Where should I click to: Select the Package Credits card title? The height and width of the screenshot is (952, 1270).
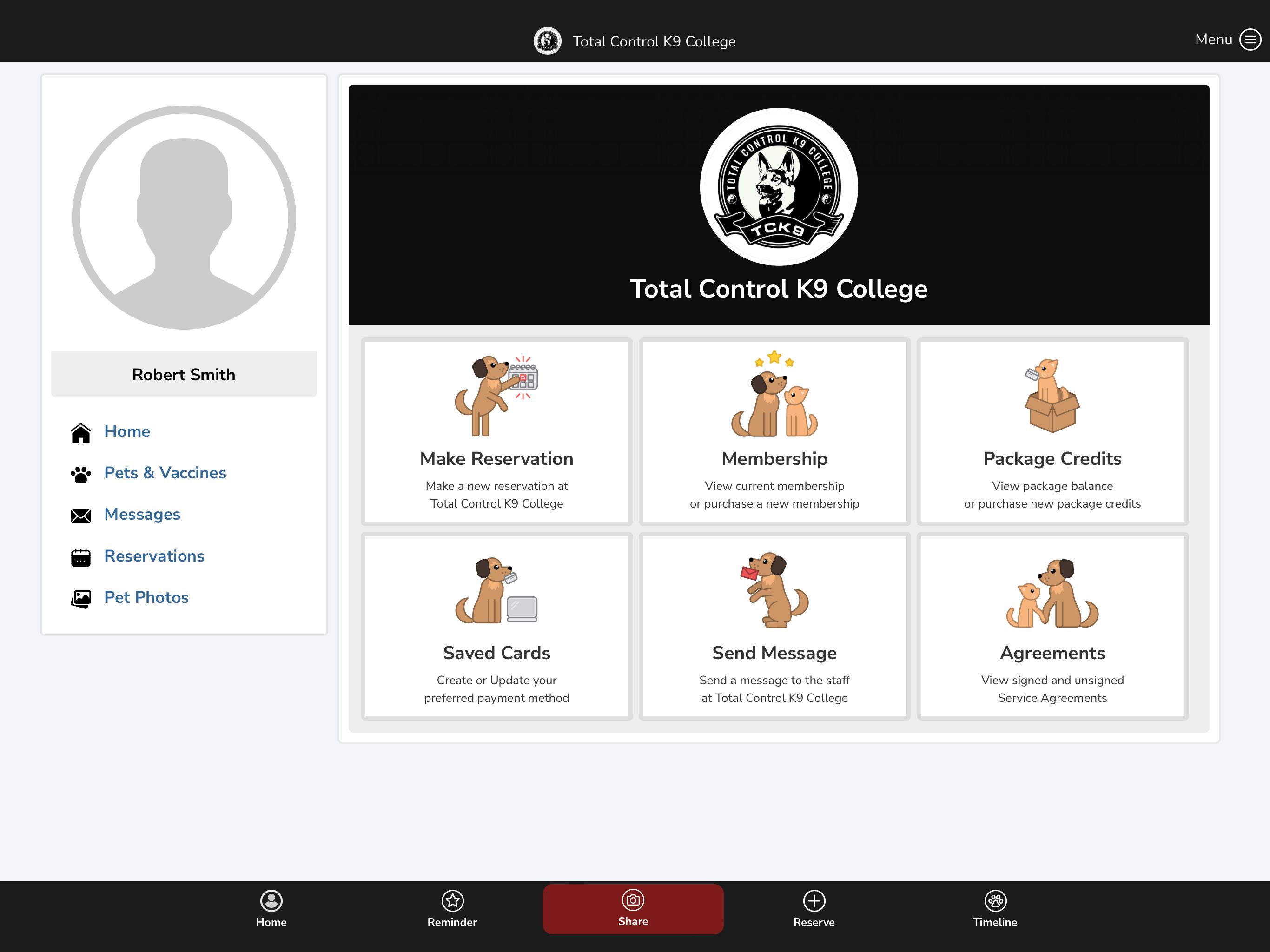click(x=1052, y=458)
